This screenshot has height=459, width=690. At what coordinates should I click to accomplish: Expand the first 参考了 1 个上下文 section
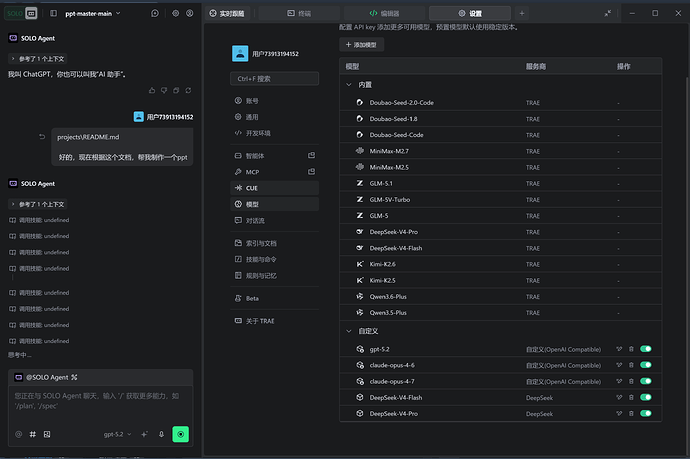(38, 59)
